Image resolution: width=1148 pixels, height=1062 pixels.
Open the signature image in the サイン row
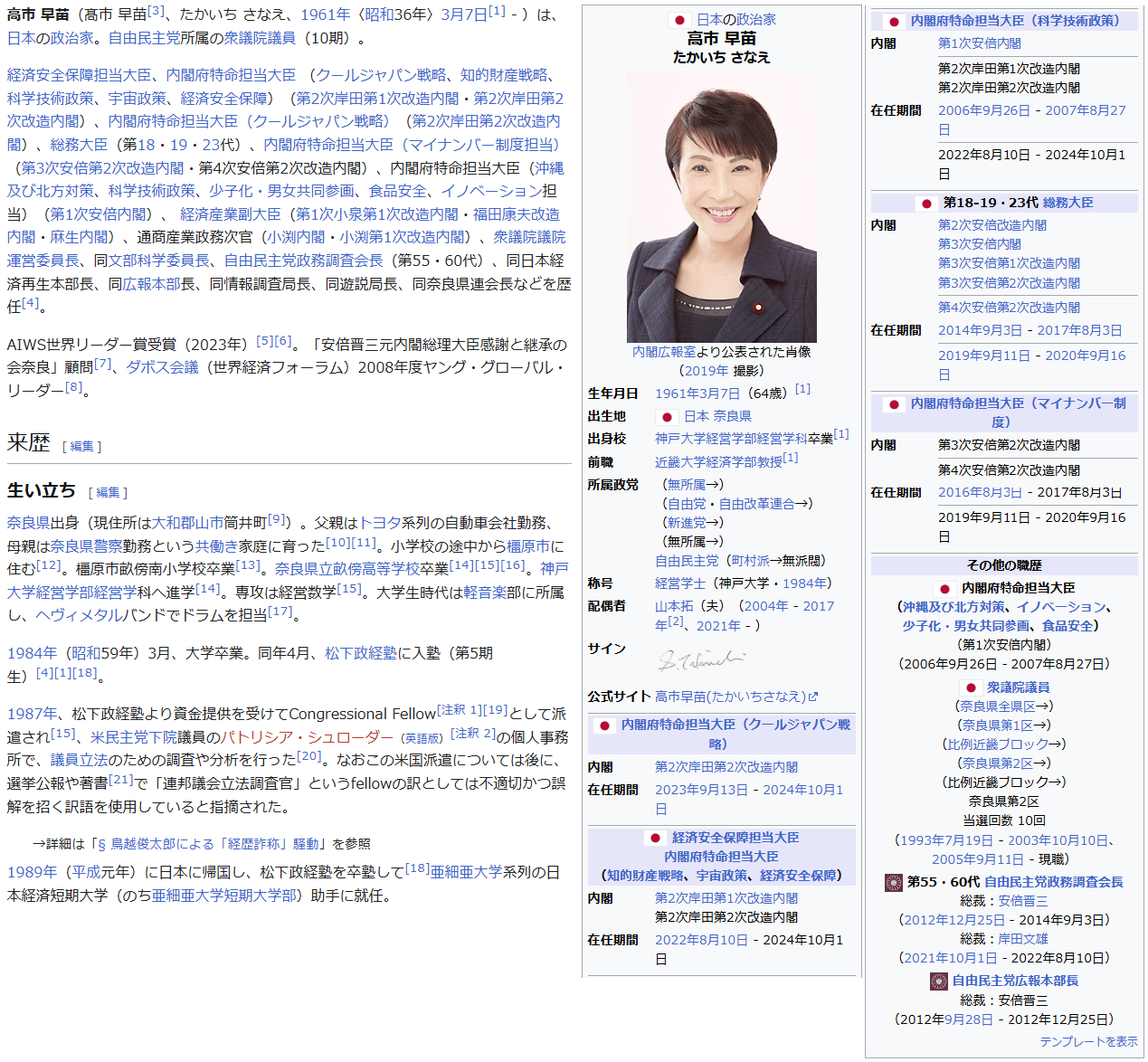(700, 659)
